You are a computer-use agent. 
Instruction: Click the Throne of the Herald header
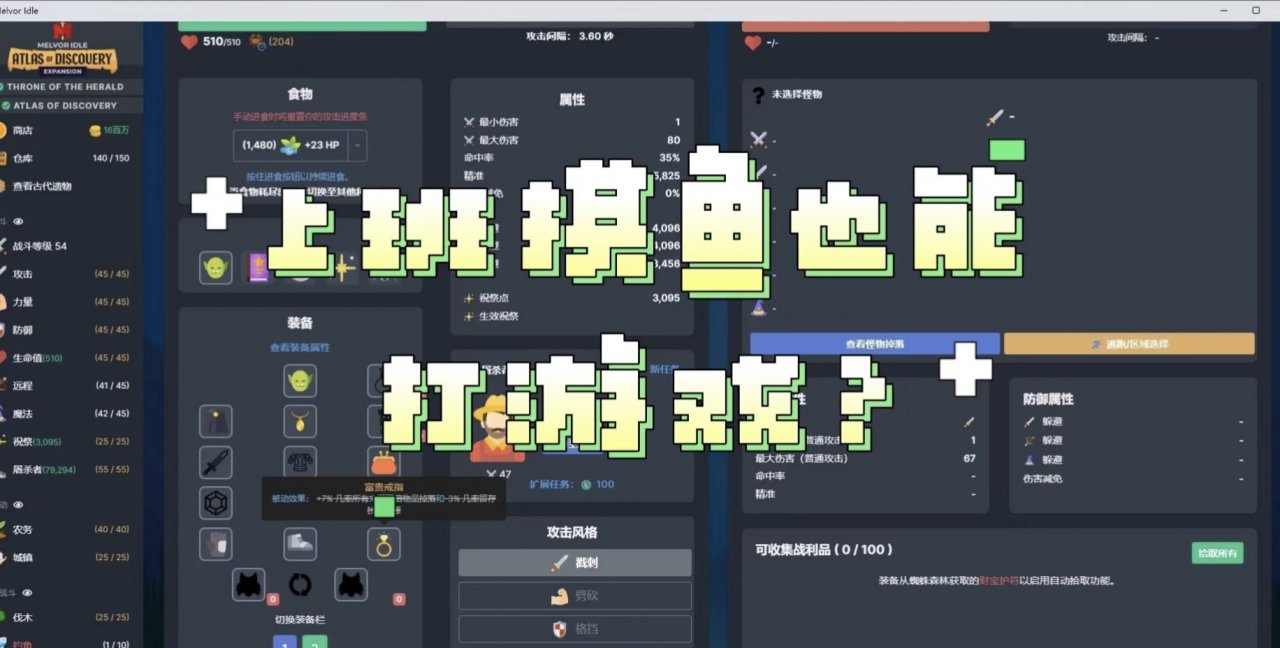tap(66, 87)
